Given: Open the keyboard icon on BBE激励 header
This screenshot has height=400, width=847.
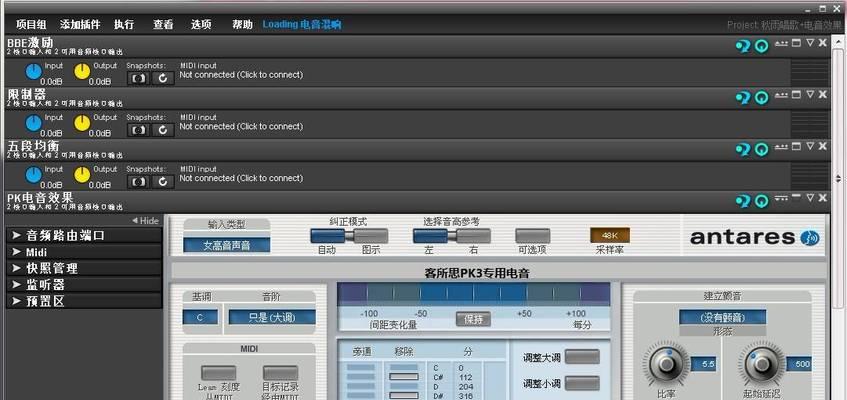Looking at the screenshot, I should point(781,43).
